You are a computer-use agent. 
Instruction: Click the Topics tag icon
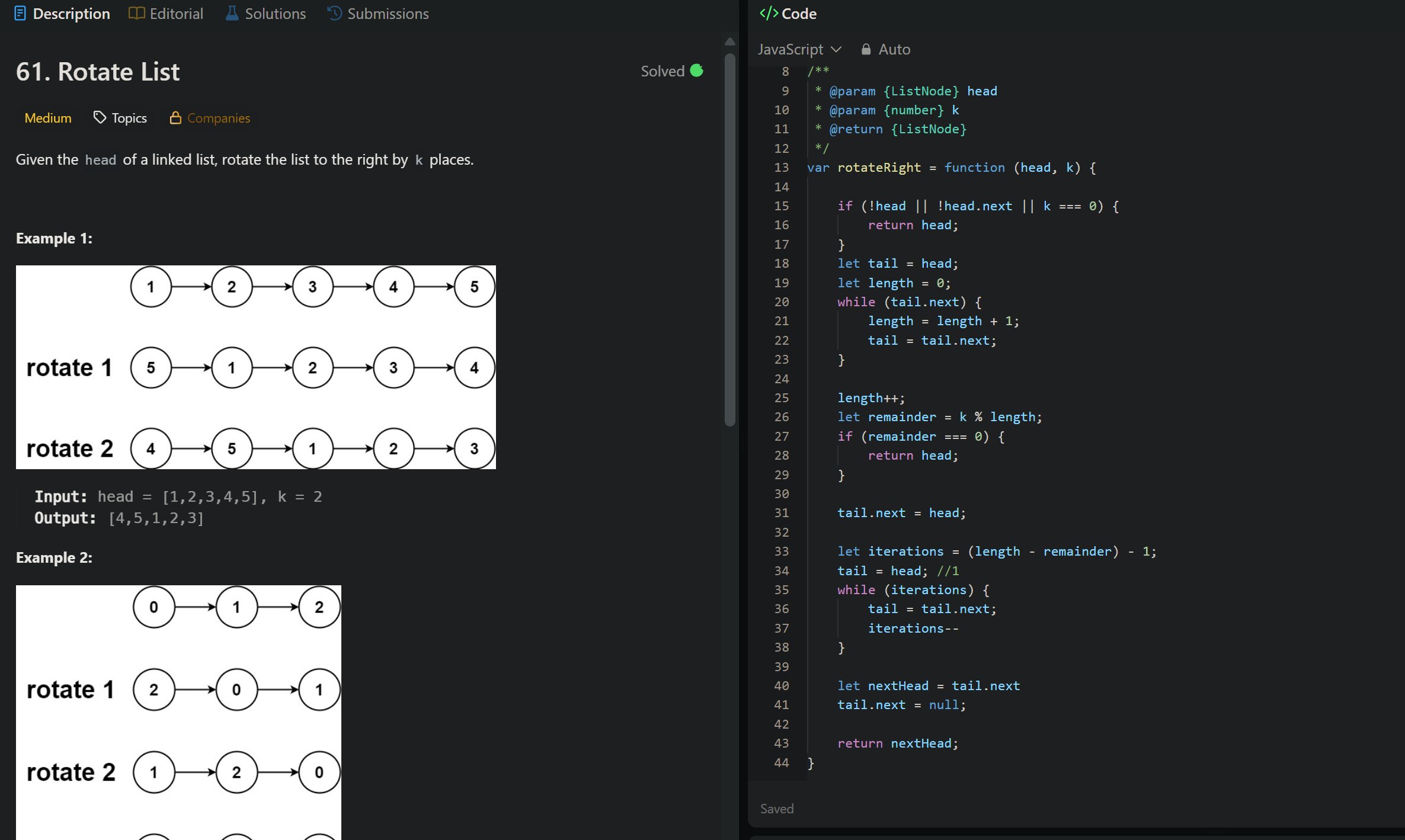click(100, 118)
